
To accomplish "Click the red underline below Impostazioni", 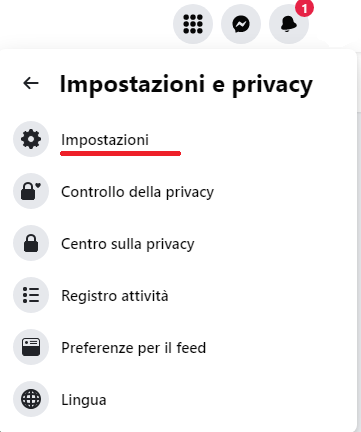I will pos(120,153).
